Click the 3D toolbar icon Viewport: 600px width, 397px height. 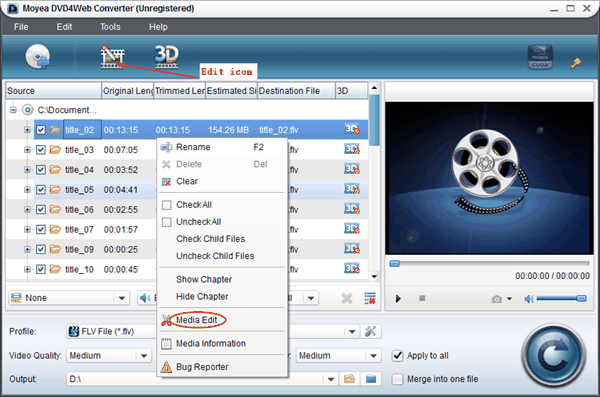click(166, 56)
